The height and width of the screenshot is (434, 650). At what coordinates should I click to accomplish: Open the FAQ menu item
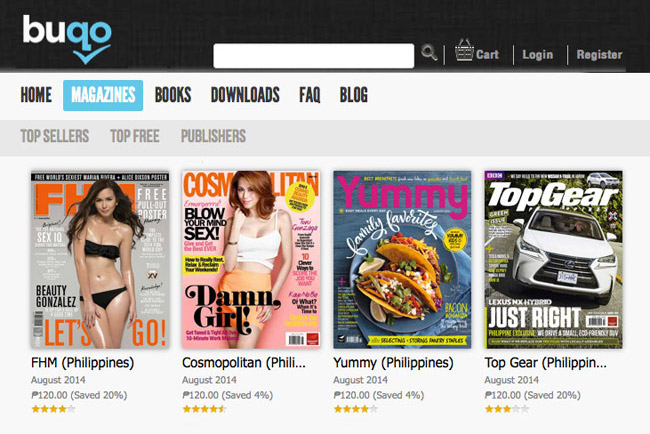click(310, 95)
